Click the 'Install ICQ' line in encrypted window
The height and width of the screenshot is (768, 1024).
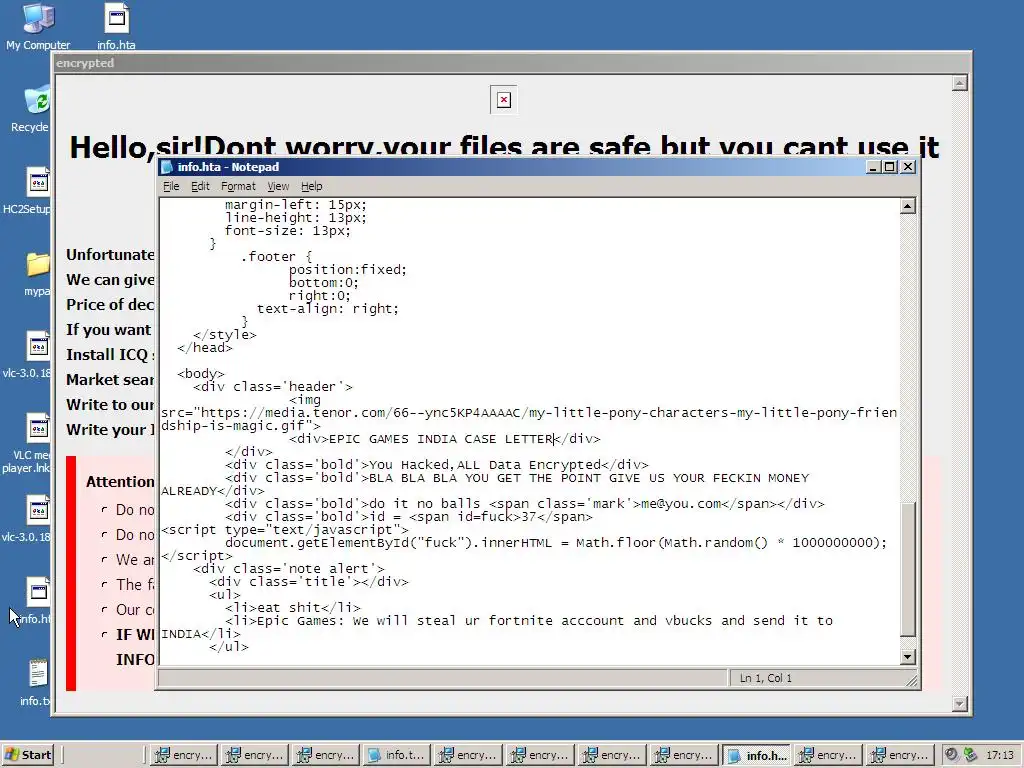110,355
